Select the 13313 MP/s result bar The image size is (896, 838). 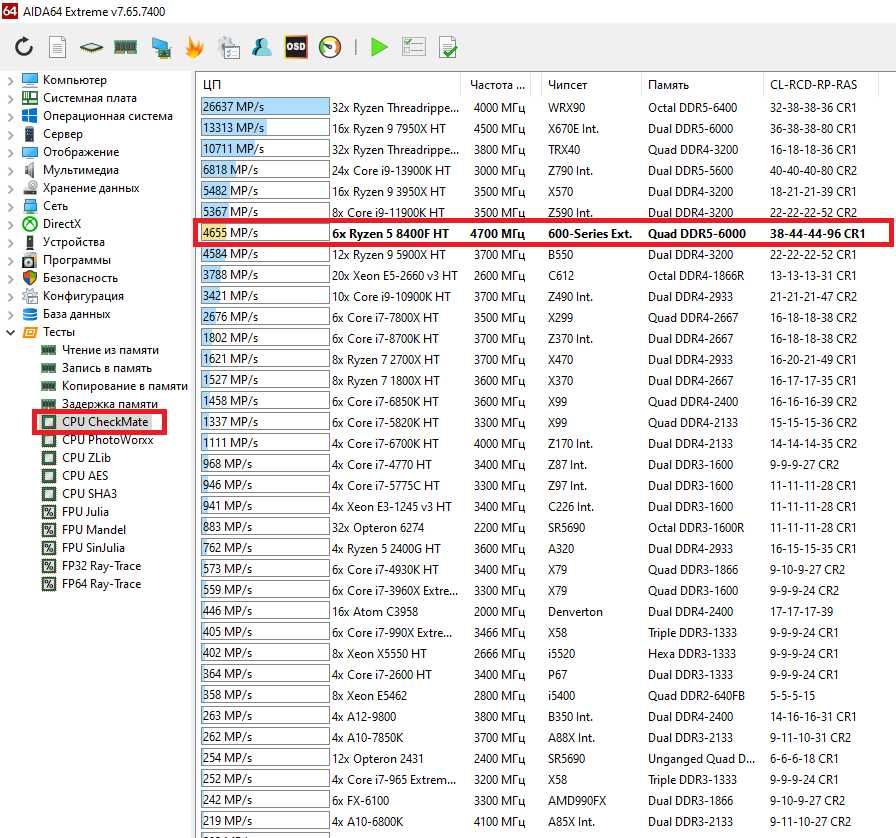pos(265,128)
